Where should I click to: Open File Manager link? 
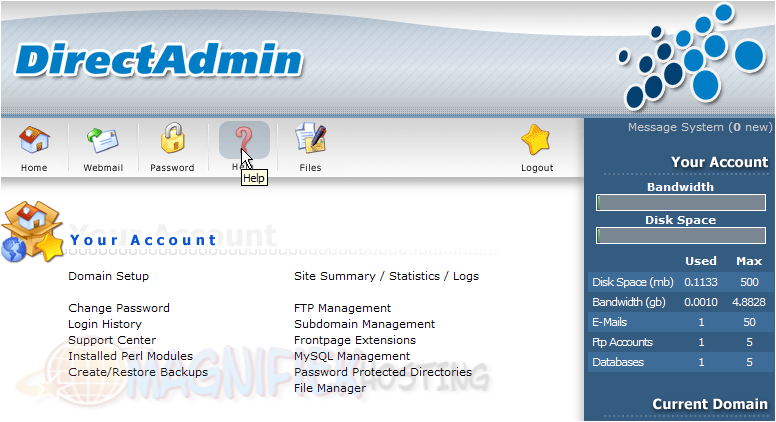tap(330, 388)
